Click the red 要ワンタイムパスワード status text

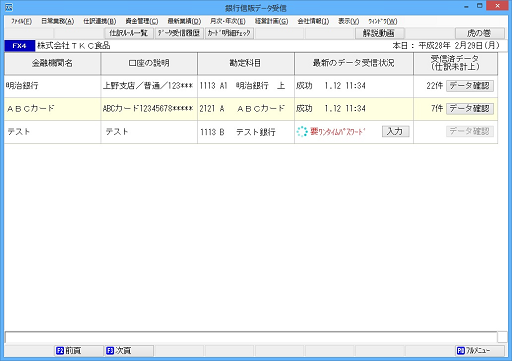(338, 132)
